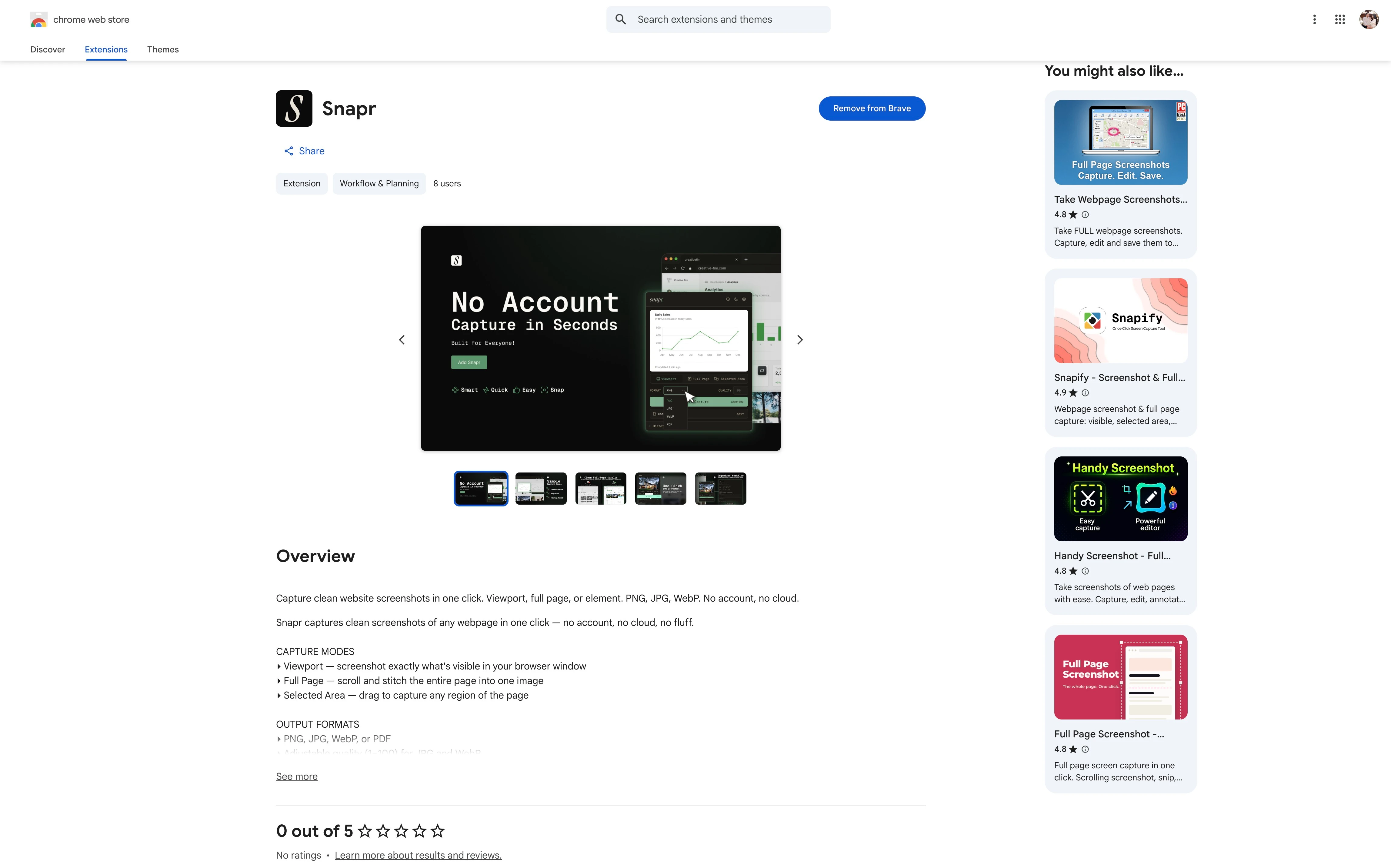Click the Chrome Web Store rainbow logo
Viewport: 1391px width, 868px height.
[x=38, y=19]
